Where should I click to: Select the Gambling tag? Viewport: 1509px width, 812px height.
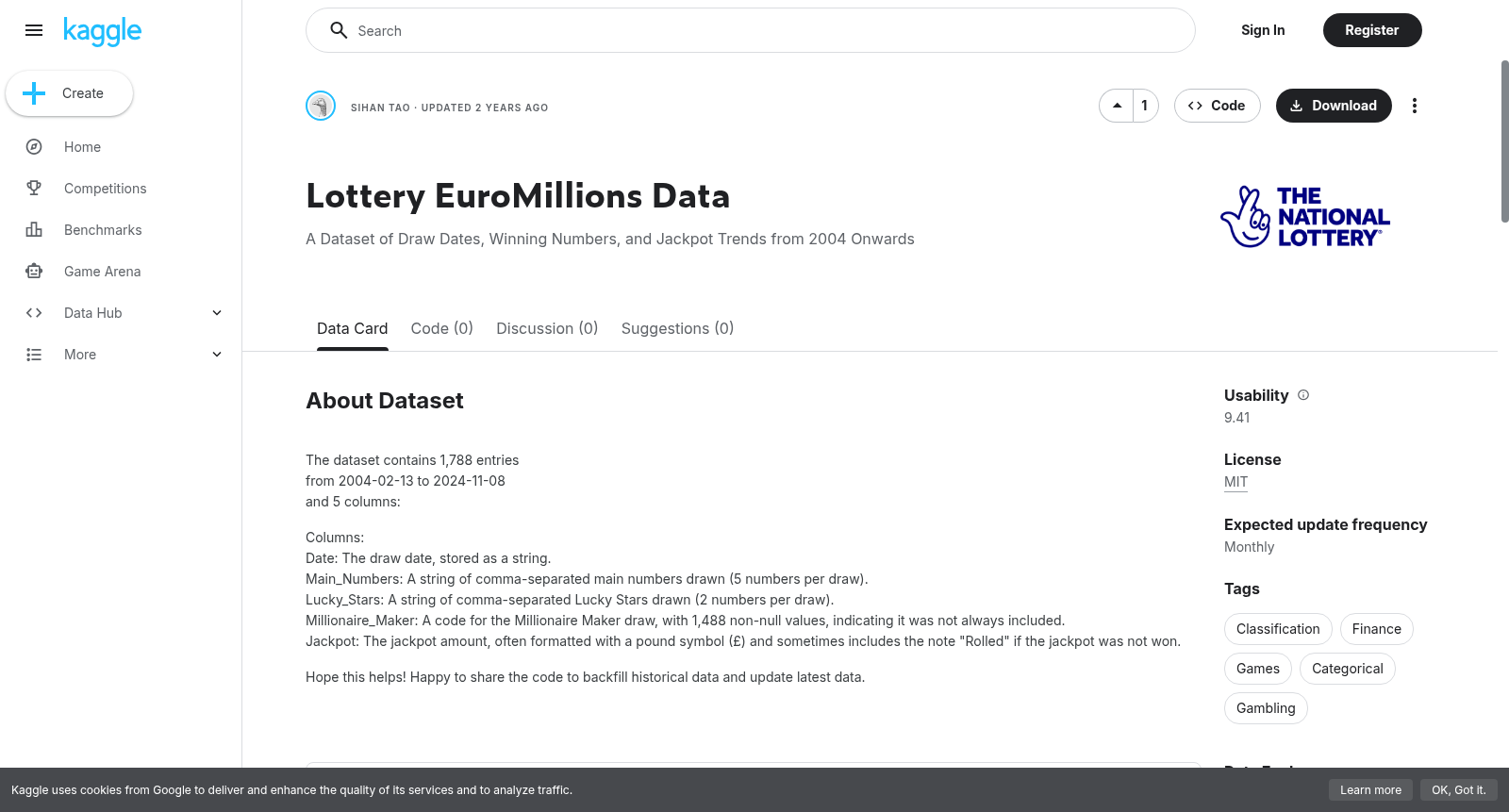click(1266, 708)
